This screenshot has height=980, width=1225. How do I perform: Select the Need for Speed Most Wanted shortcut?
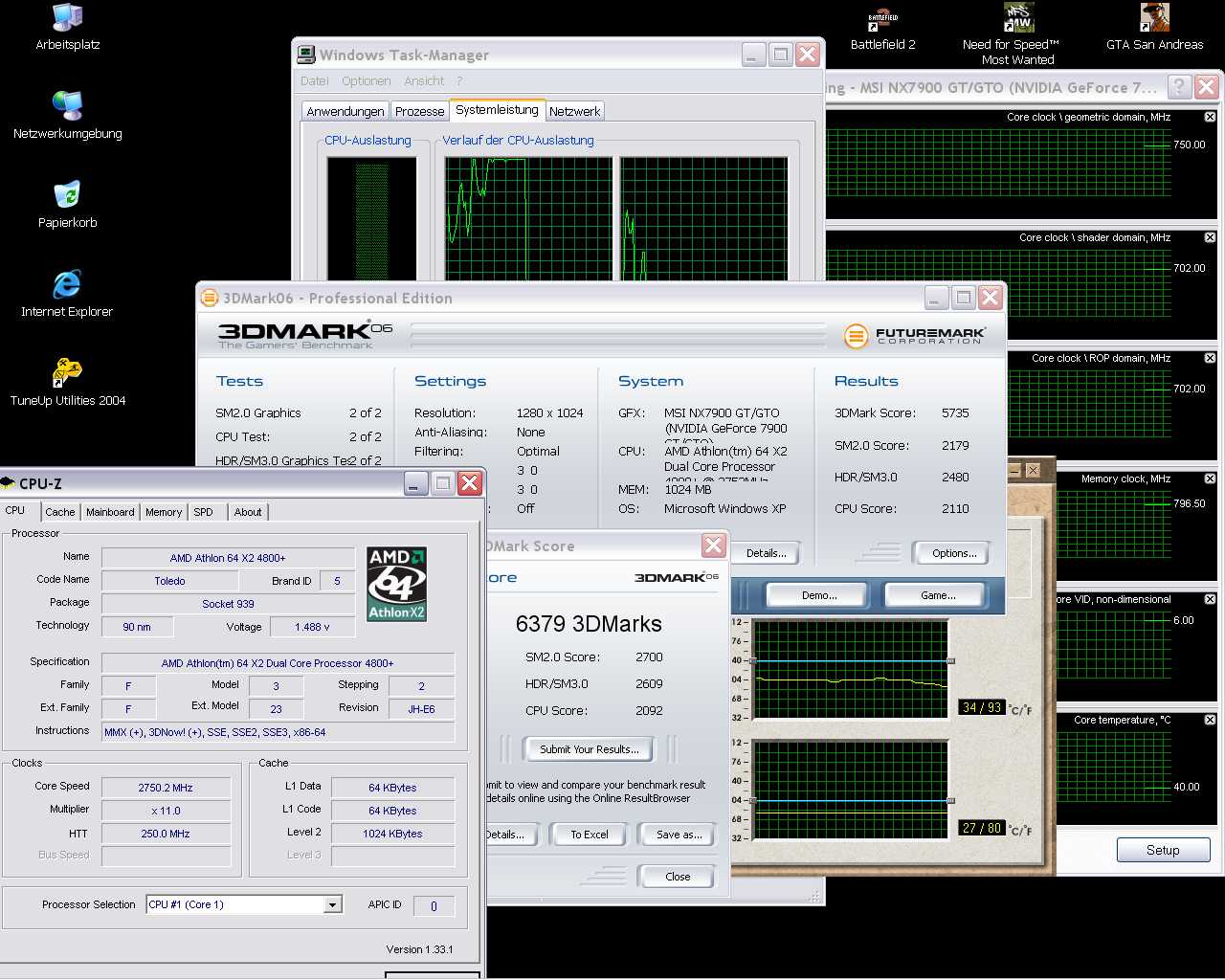1017,34
